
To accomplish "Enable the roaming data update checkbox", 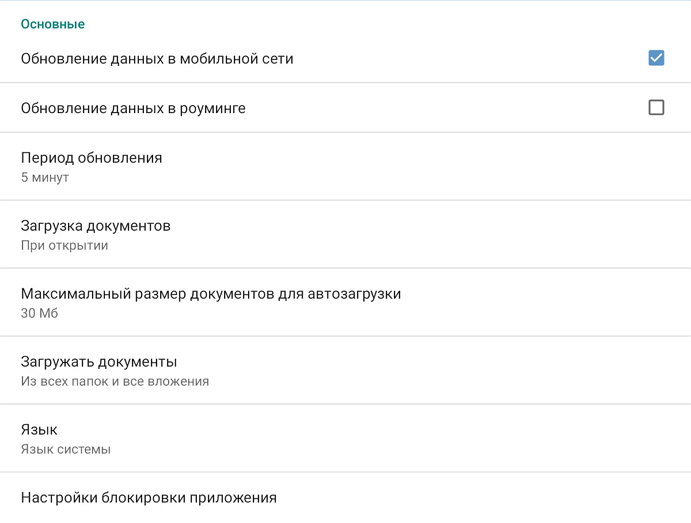I will (656, 107).
